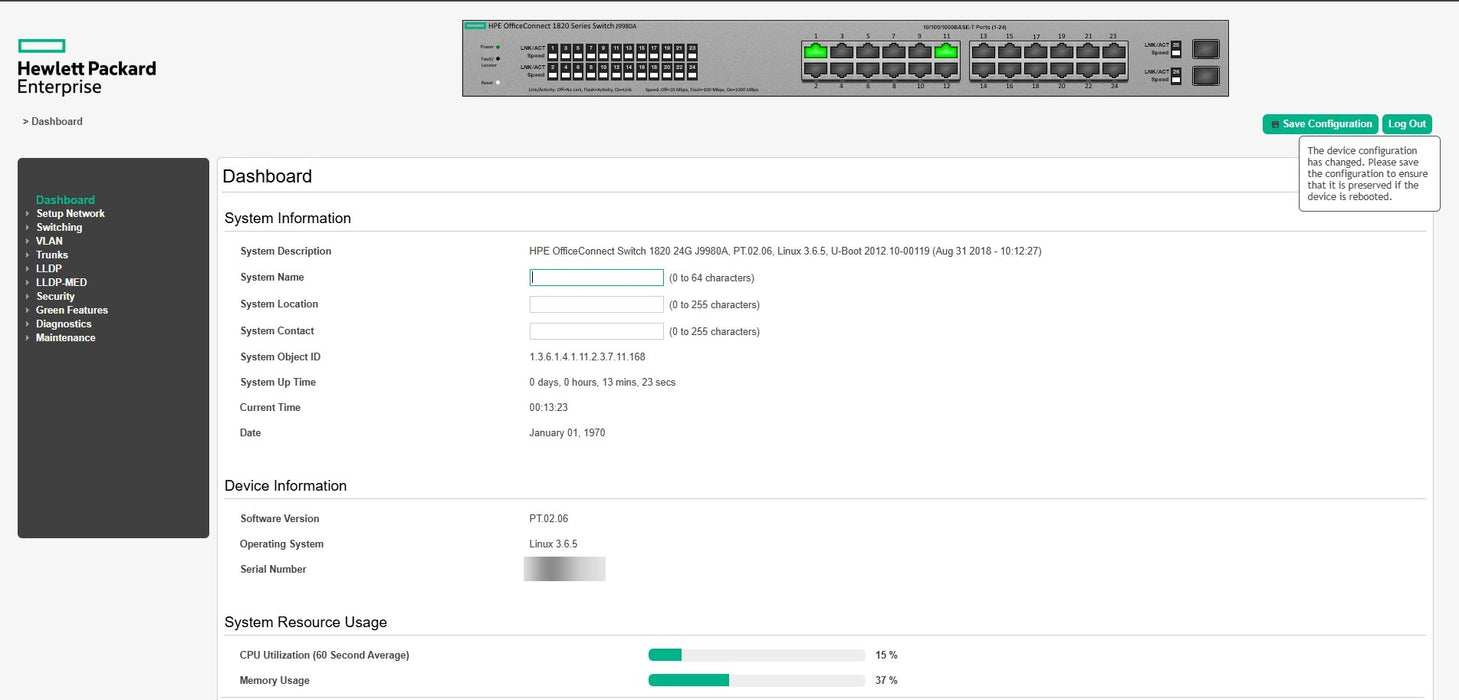Select port 7 in the switch image

click(894, 51)
